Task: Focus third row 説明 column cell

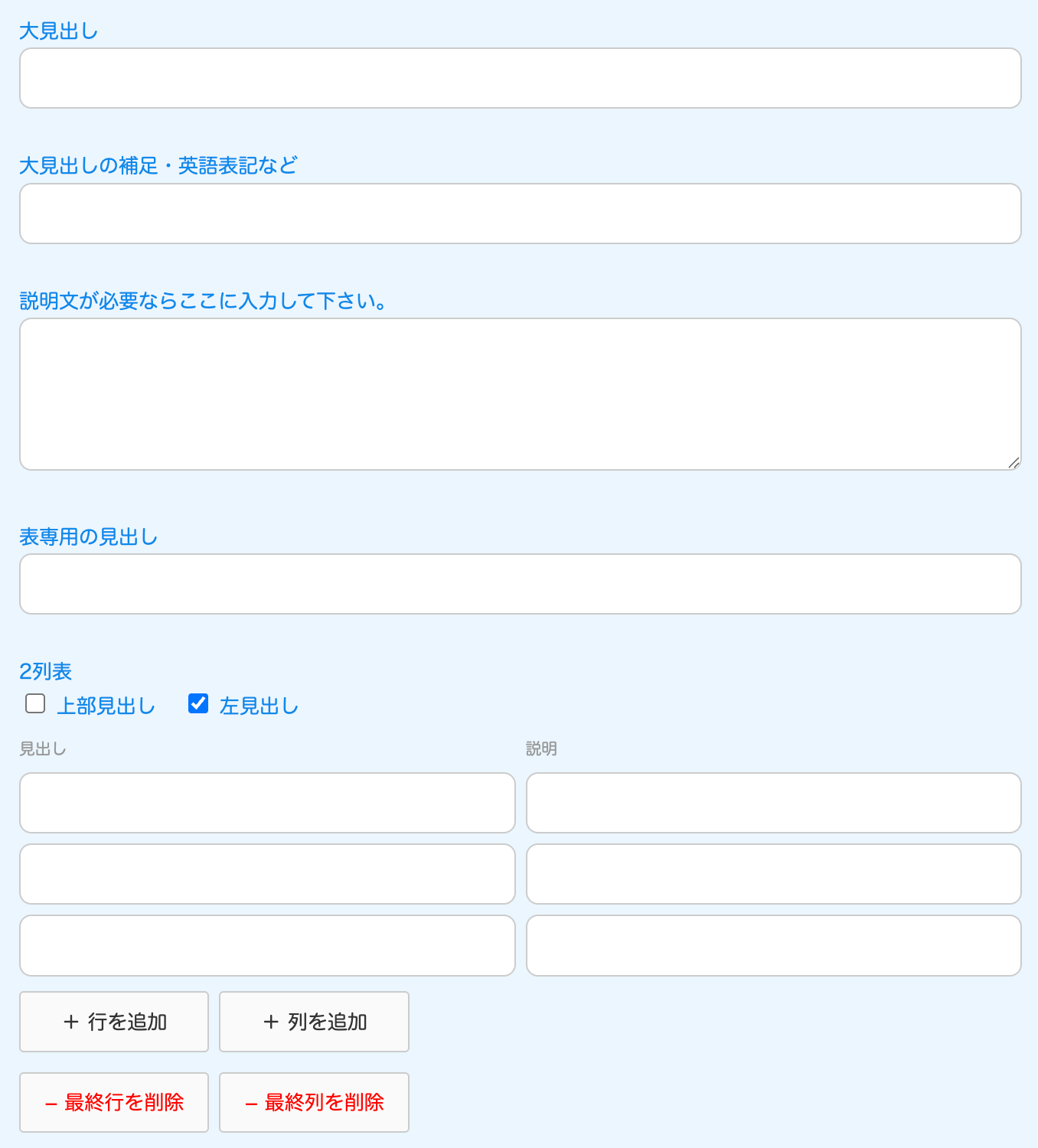Action: [773, 945]
